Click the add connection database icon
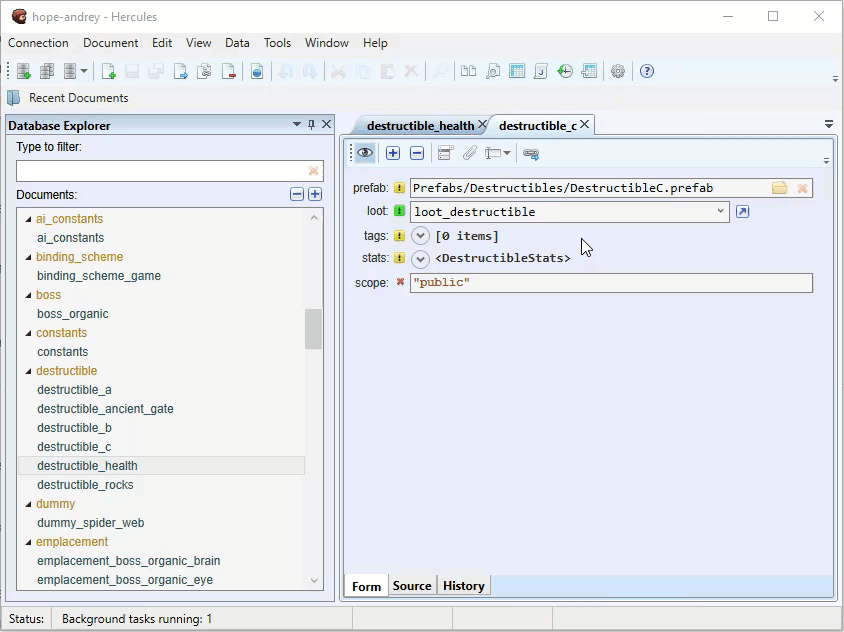This screenshot has width=844, height=632. tap(23, 71)
